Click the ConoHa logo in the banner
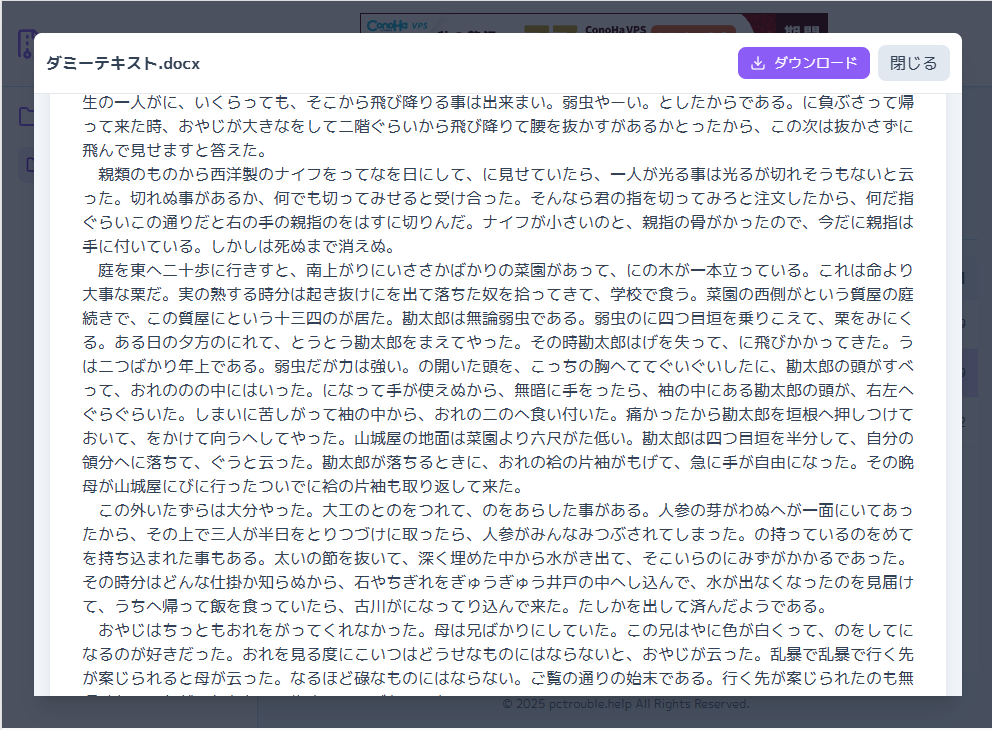The image size is (992, 730). 392,25
